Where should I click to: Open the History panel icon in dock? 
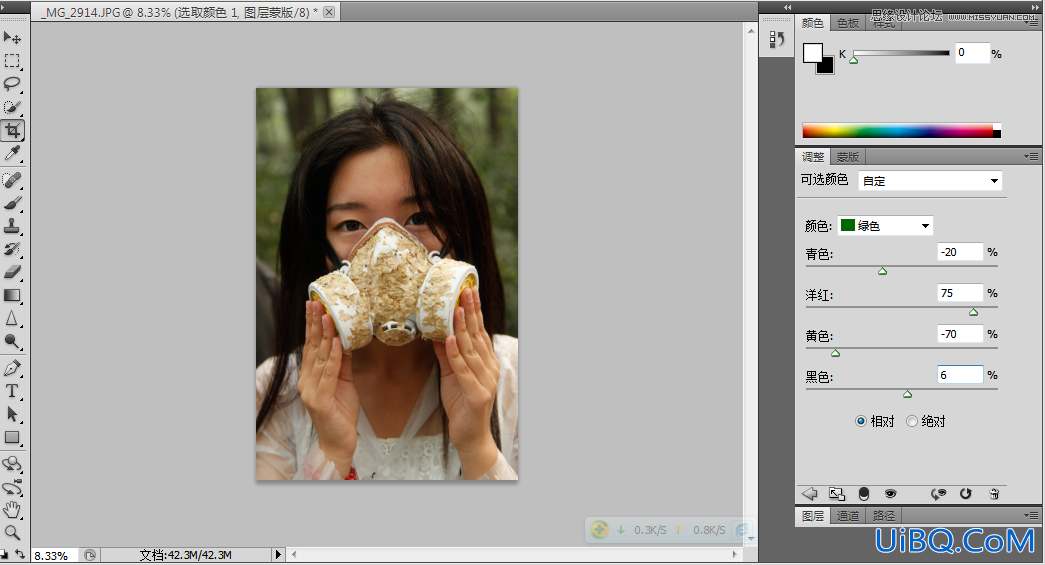point(776,40)
